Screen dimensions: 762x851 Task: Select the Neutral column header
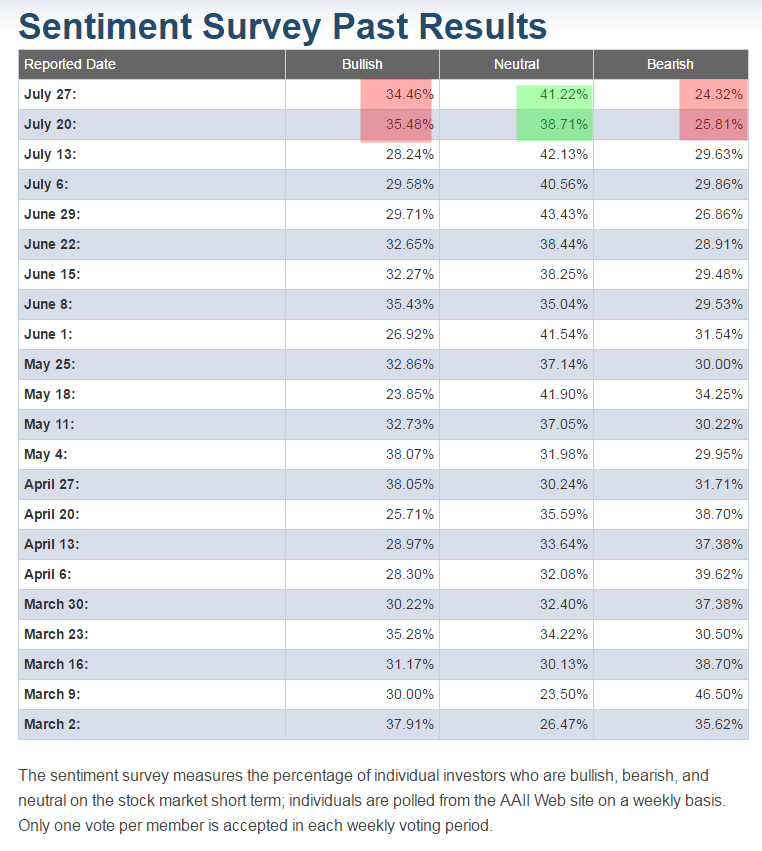[x=516, y=64]
